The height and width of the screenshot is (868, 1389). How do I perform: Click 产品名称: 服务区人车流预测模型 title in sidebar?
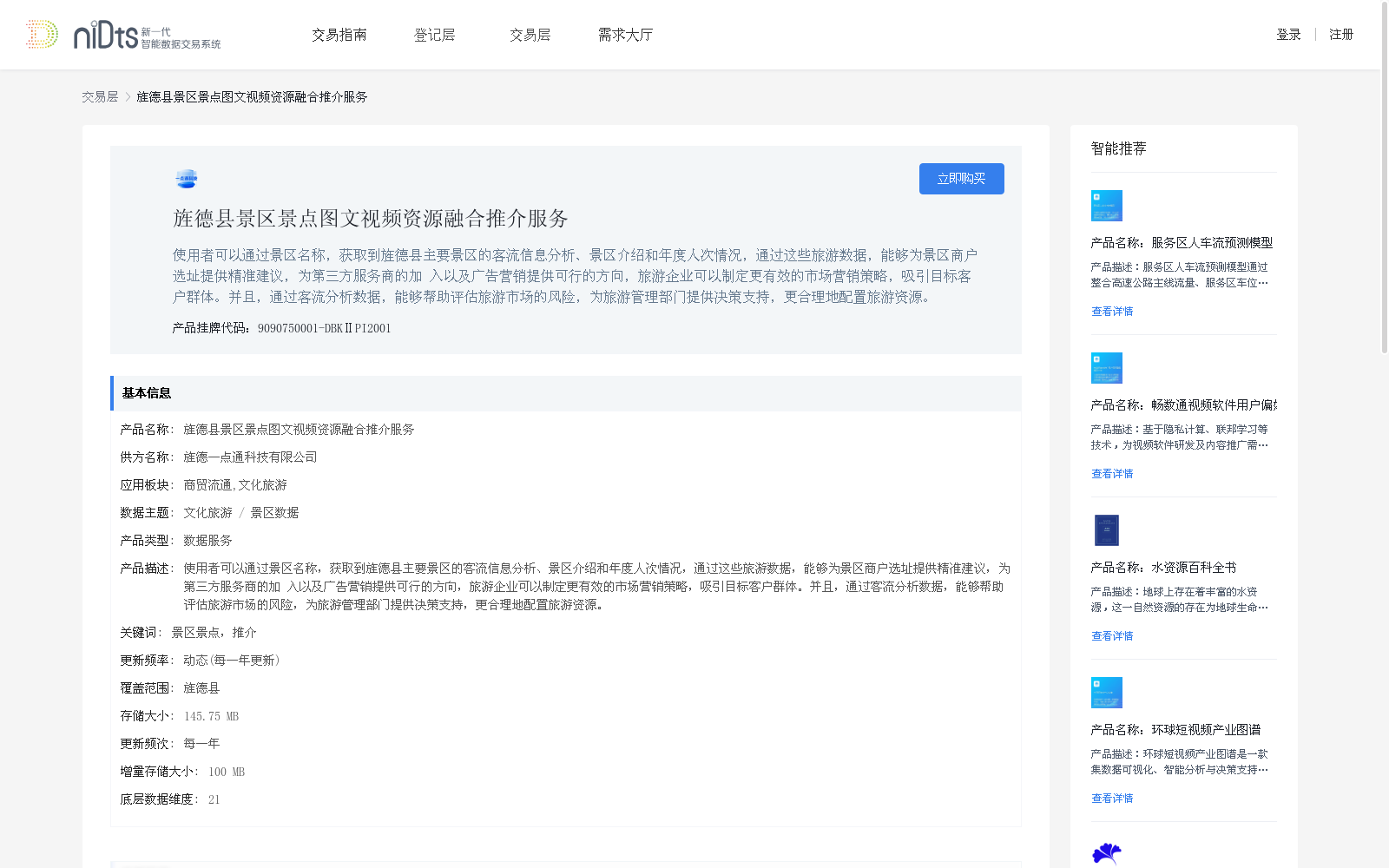[x=1182, y=243]
